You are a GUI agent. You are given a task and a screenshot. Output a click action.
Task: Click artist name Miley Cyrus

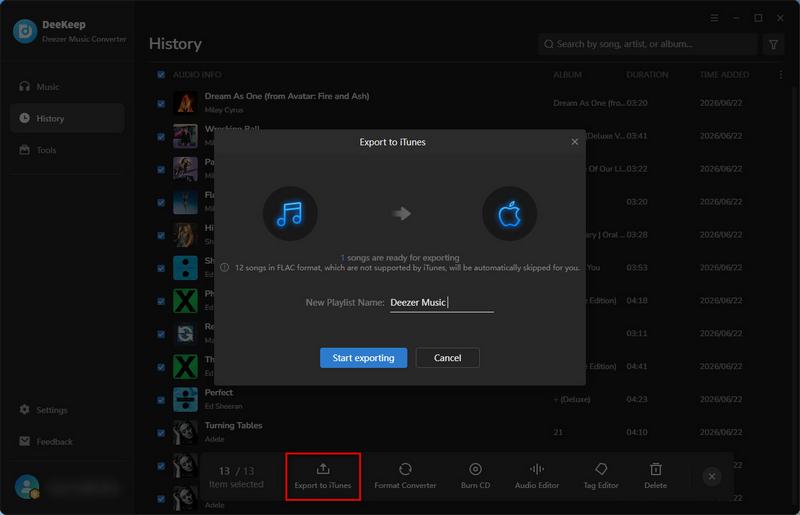click(223, 110)
